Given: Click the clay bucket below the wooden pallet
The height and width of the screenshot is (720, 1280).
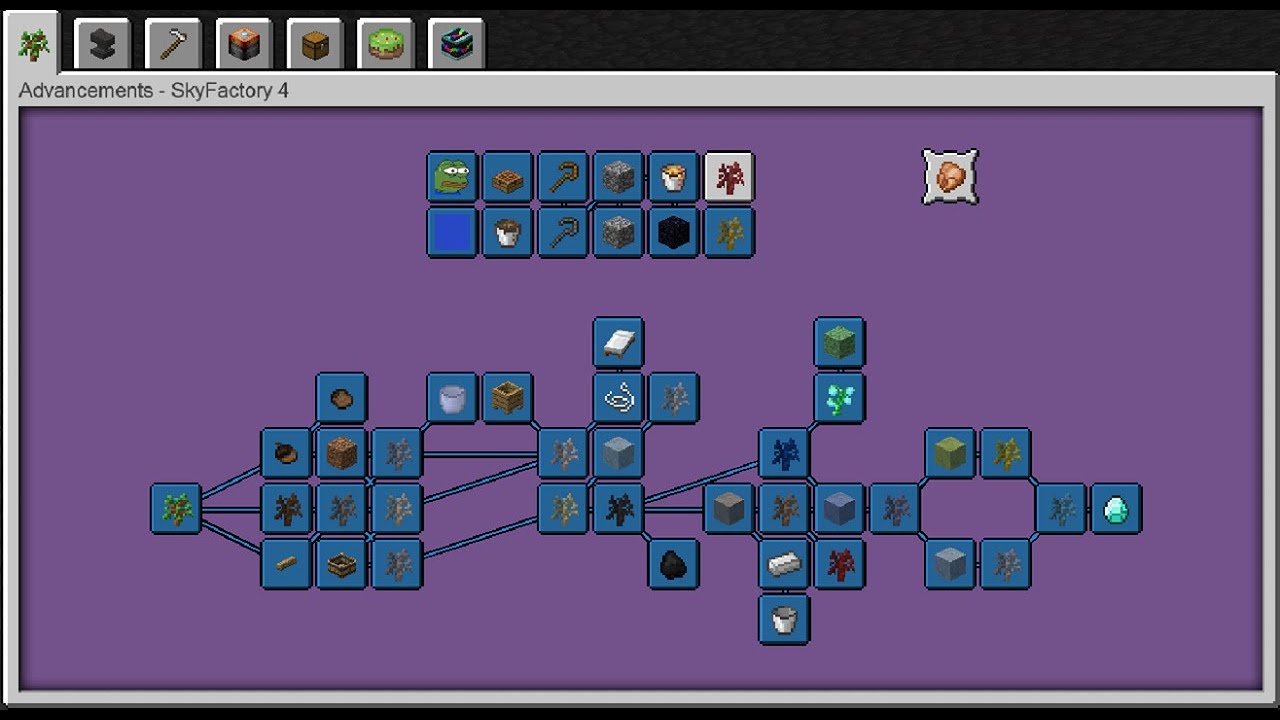Looking at the screenshot, I should (507, 232).
